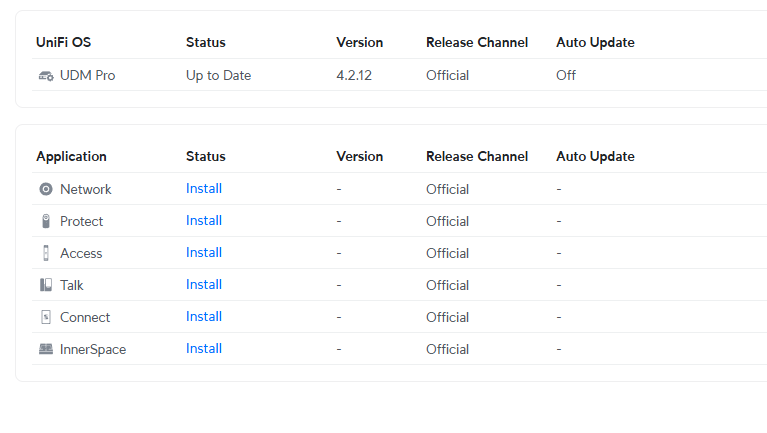Click the Network application icon
The width and height of the screenshot is (767, 433).
(x=46, y=189)
